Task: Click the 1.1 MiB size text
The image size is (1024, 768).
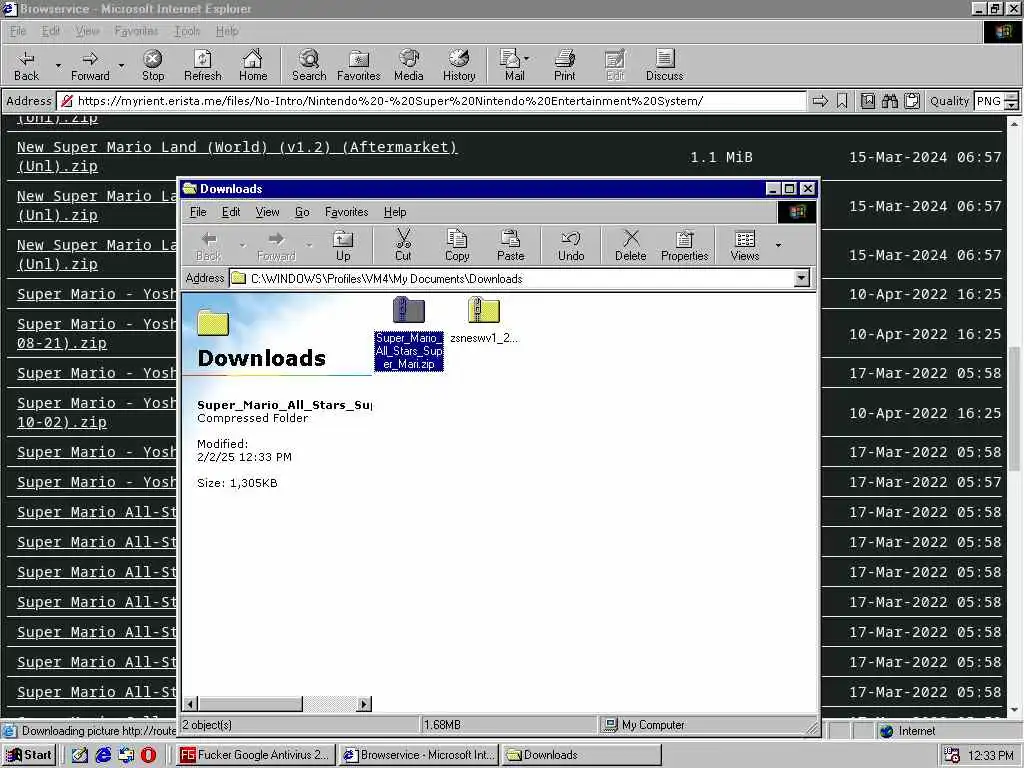Action: [x=721, y=157]
